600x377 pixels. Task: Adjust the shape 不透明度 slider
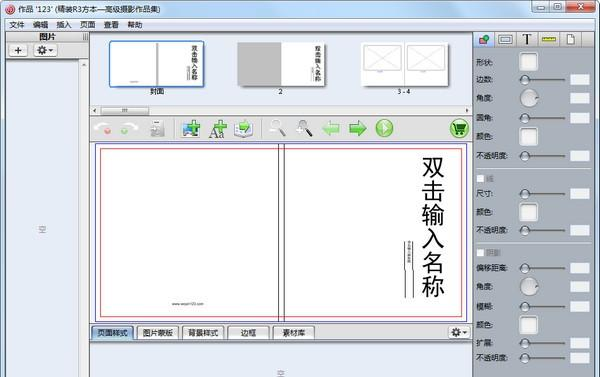click(542, 155)
